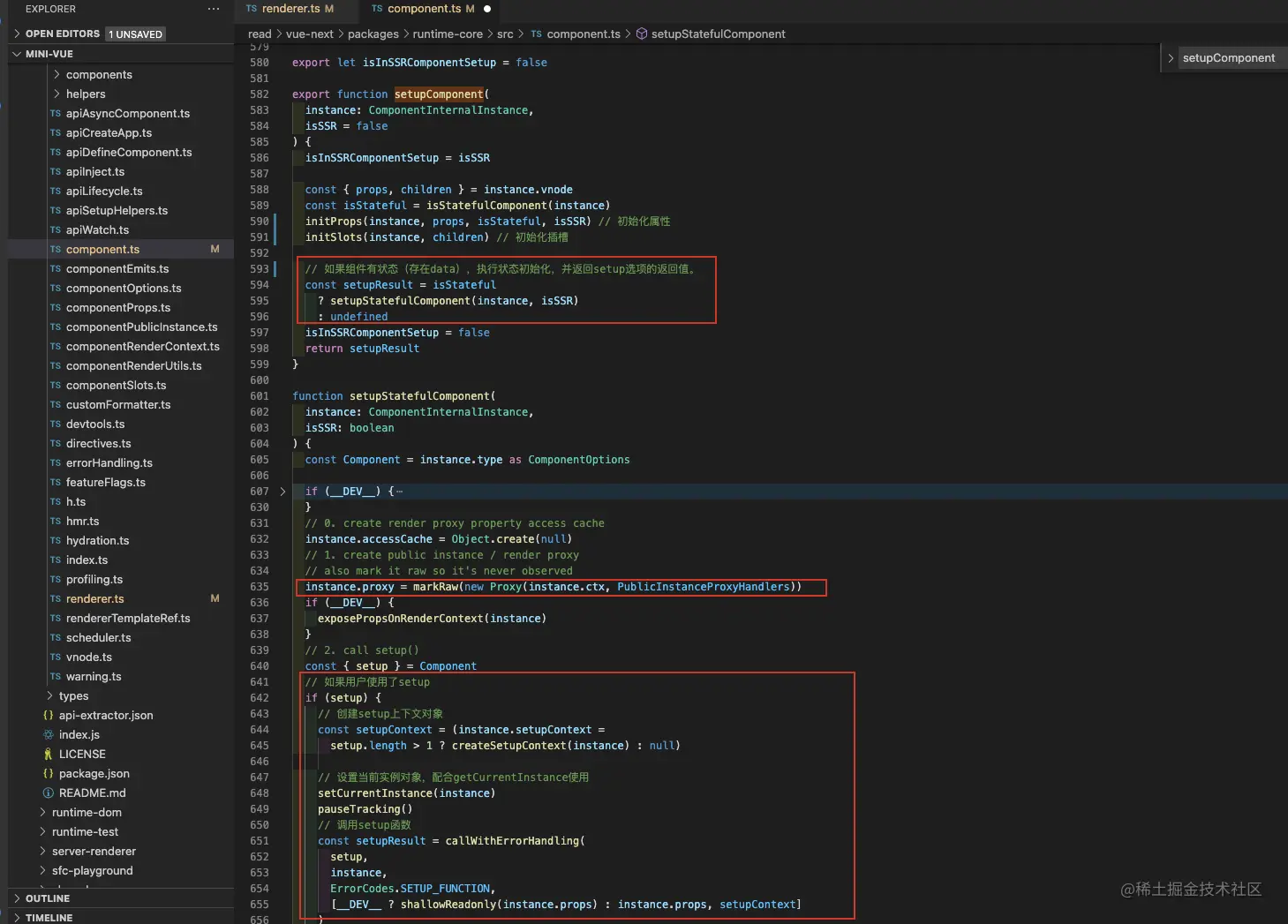1288x924 pixels.
Task: Click the unsaved dot on component.ts tab
Action: pyautogui.click(x=487, y=9)
